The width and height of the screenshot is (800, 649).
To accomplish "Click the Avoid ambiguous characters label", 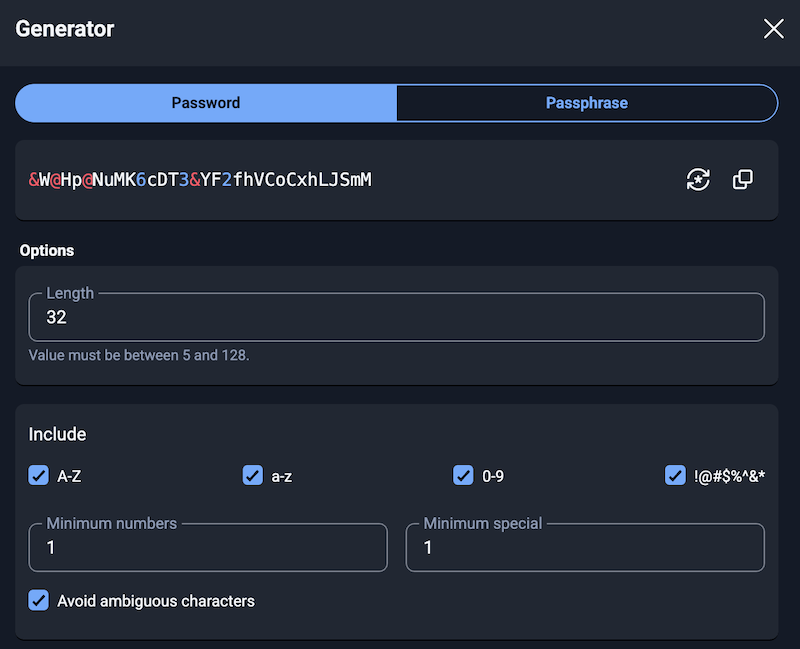I will (156, 601).
